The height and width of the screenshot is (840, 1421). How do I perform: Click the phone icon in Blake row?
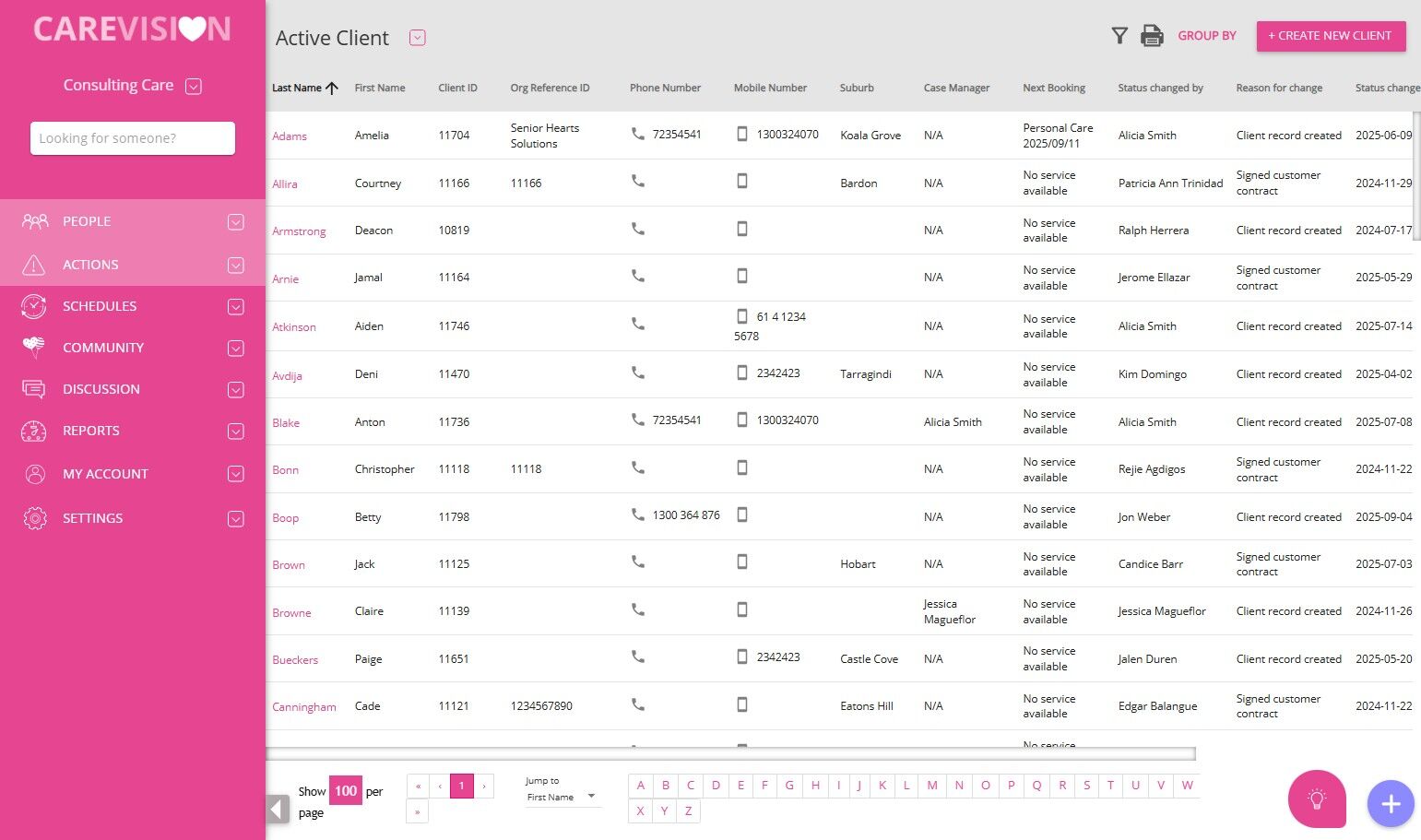[x=637, y=420]
